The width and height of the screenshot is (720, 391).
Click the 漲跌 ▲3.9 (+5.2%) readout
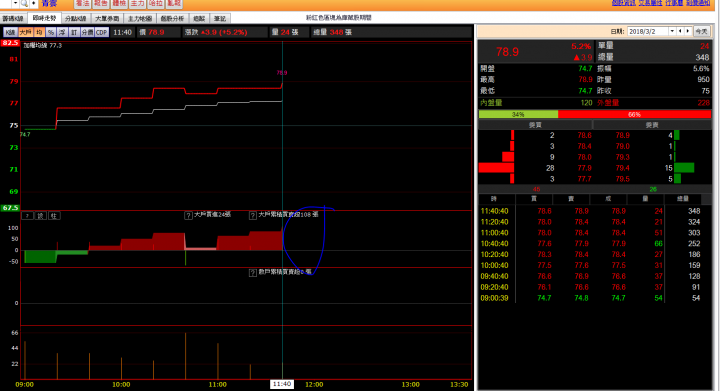216,32
